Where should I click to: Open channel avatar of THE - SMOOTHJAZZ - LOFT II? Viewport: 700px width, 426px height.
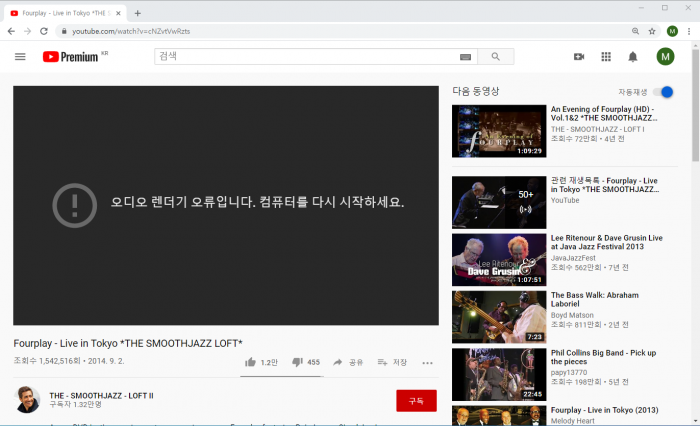pyautogui.click(x=27, y=400)
